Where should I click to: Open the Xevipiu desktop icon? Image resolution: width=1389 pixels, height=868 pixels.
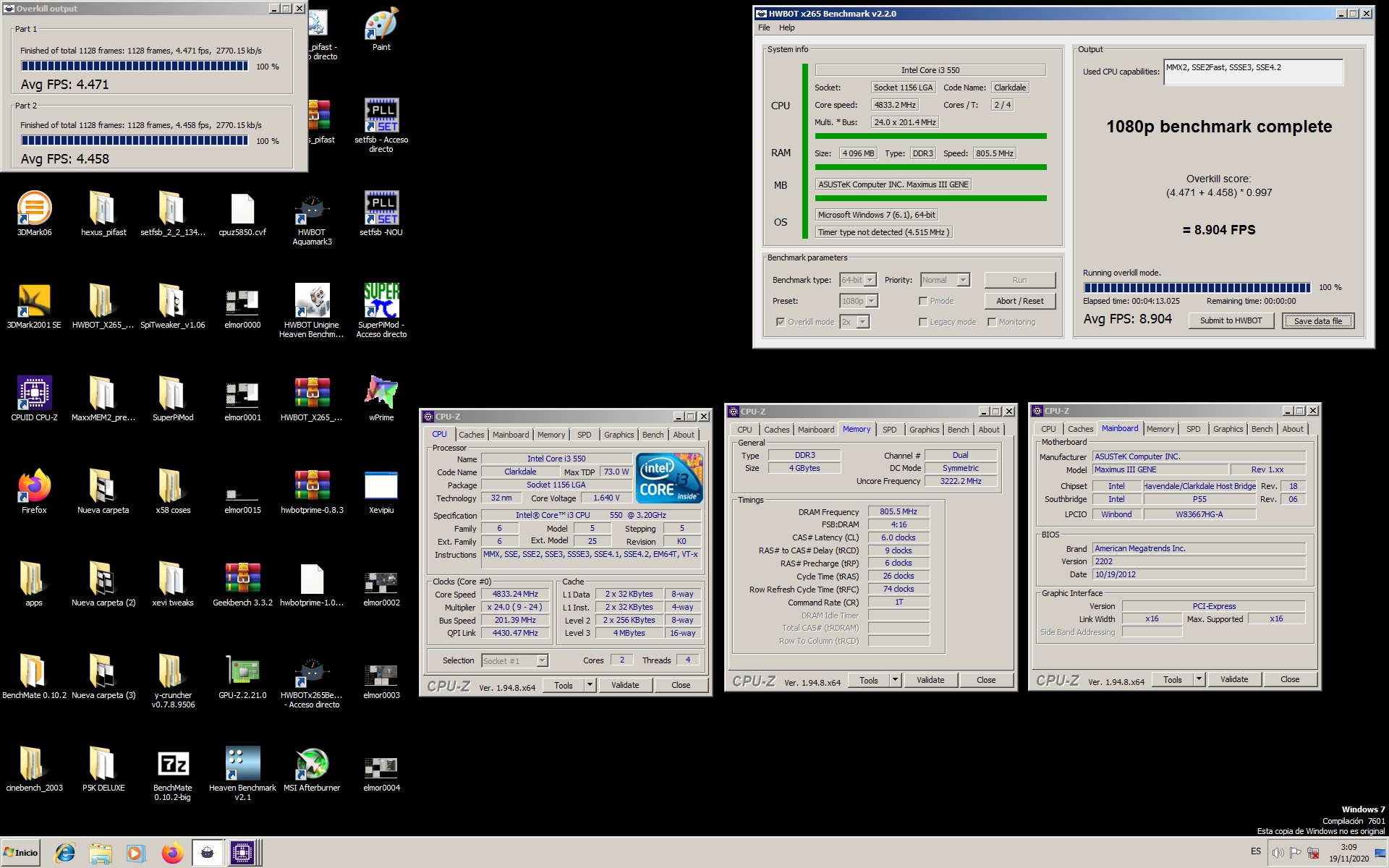[381, 491]
